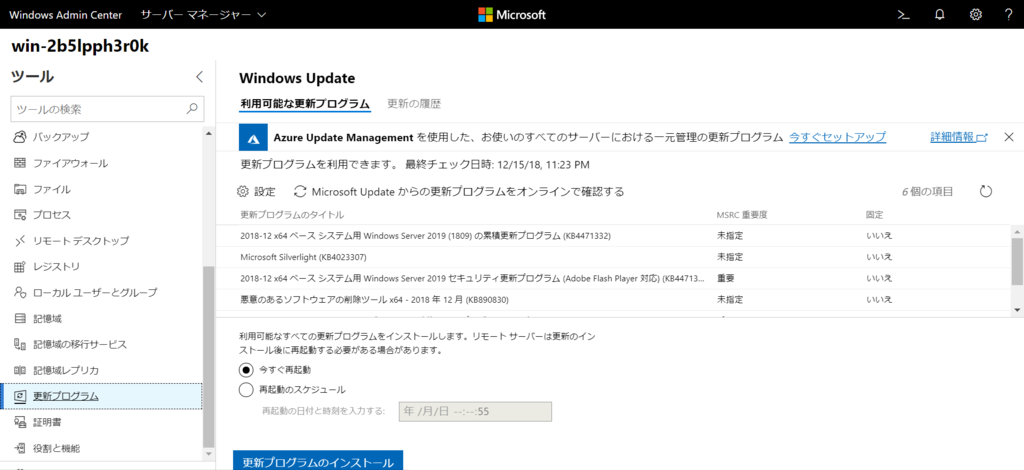Screen dimensions: 1024x470
Task: Click the updates list scrollbar thumb
Action: click(x=1017, y=261)
